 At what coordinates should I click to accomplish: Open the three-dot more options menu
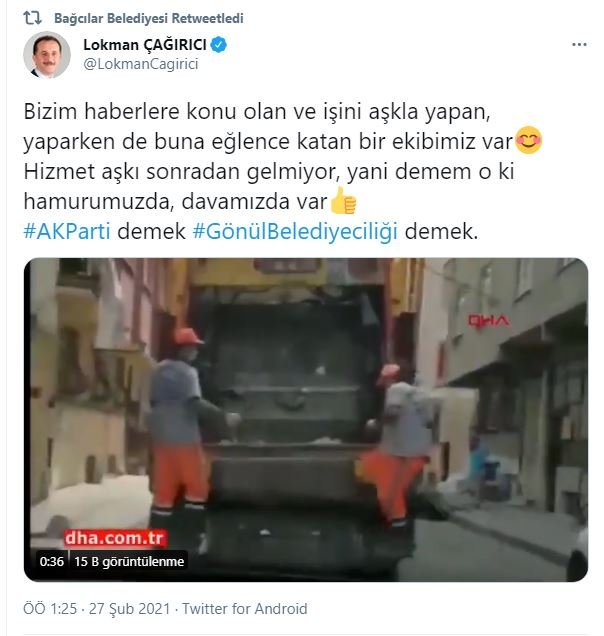(x=579, y=45)
